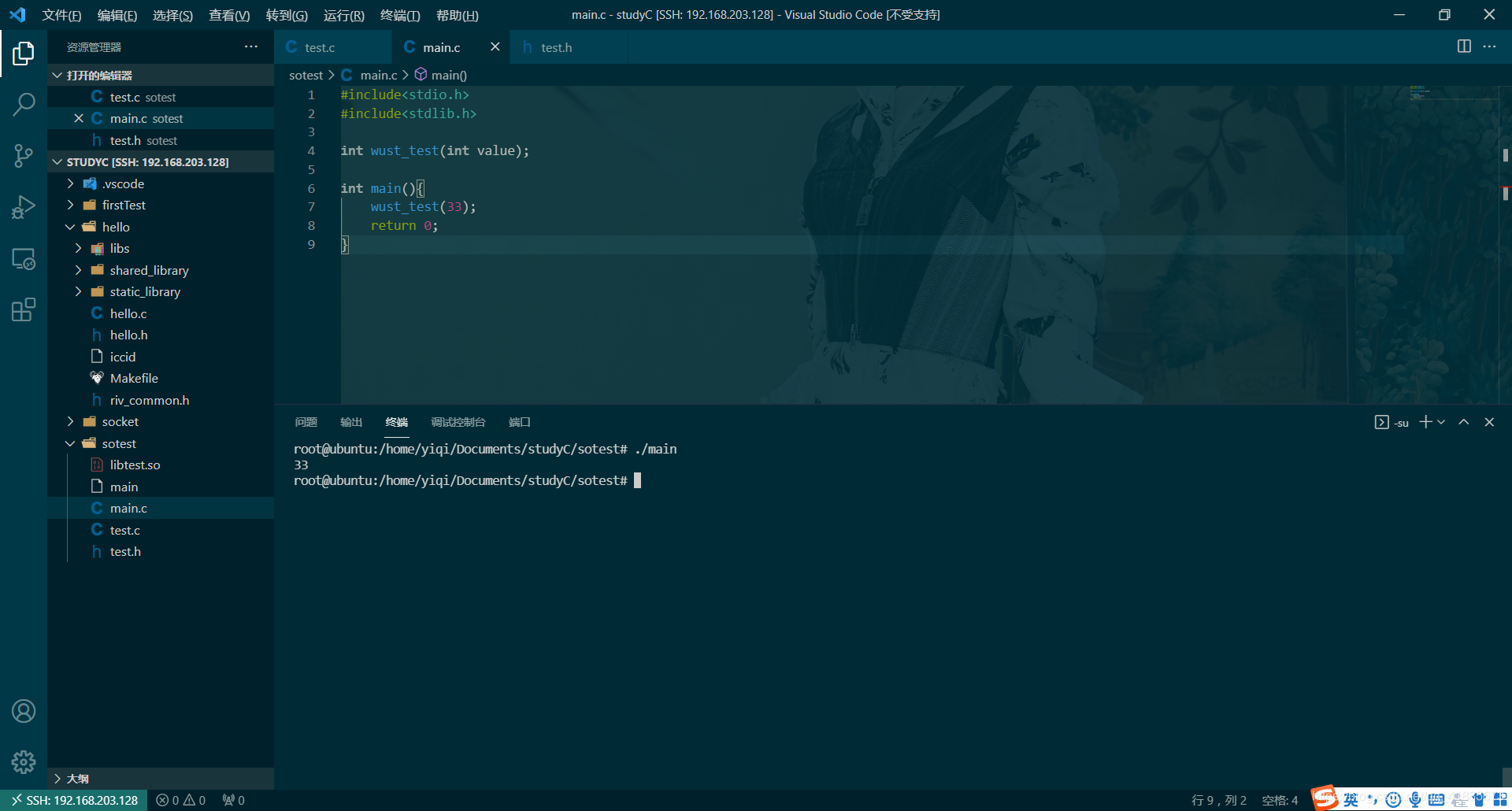Click SSH remote indicator in status bar
The image size is (1512, 811).
[x=74, y=800]
